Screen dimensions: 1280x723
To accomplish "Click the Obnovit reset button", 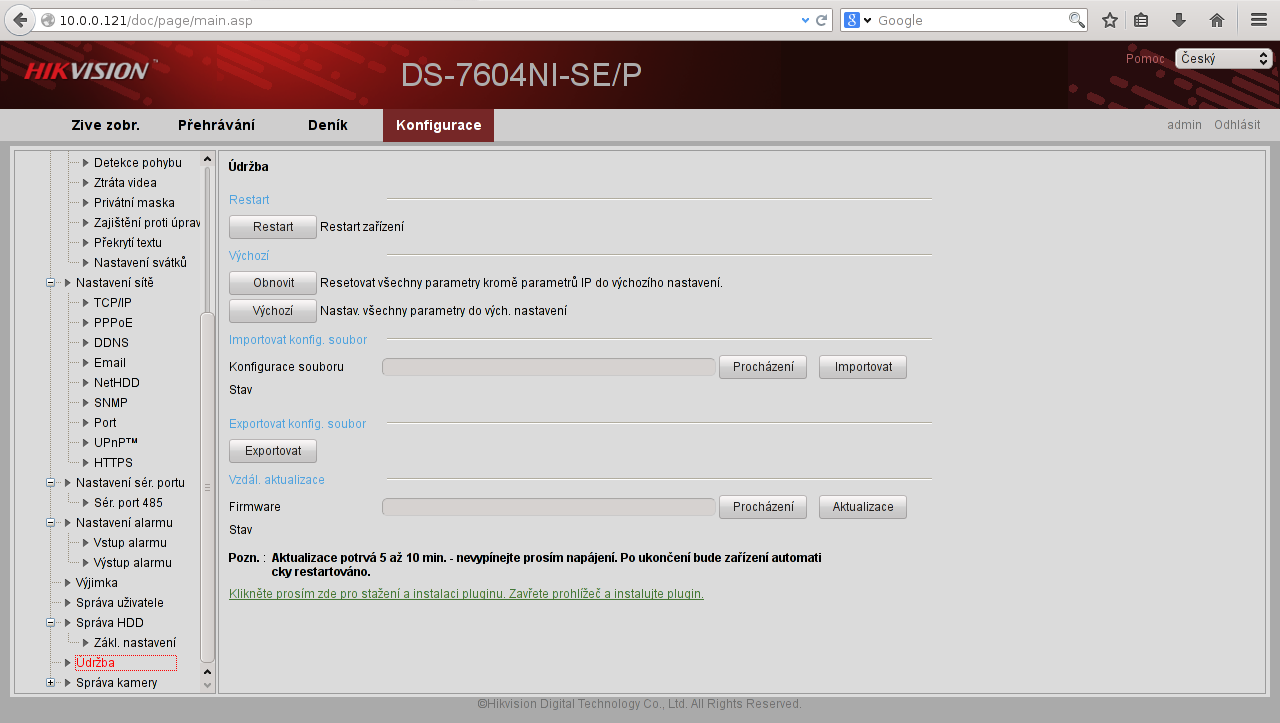I will pyautogui.click(x=273, y=283).
